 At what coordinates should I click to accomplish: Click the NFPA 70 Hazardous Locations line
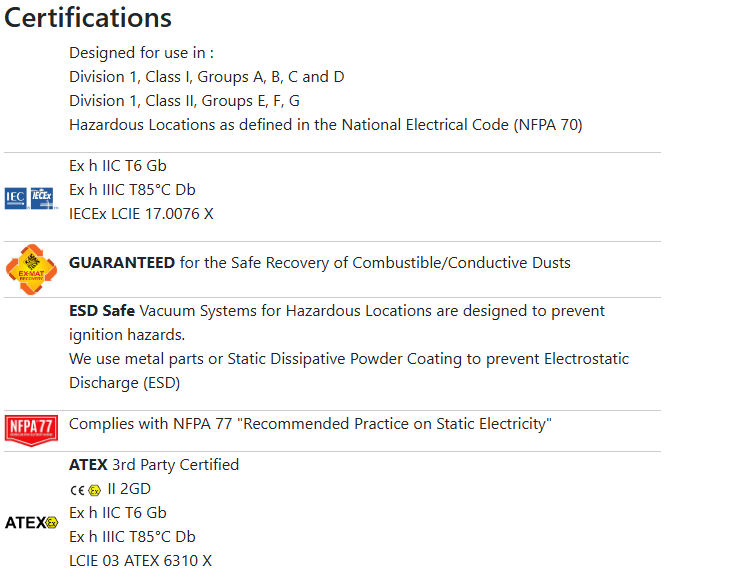326,125
